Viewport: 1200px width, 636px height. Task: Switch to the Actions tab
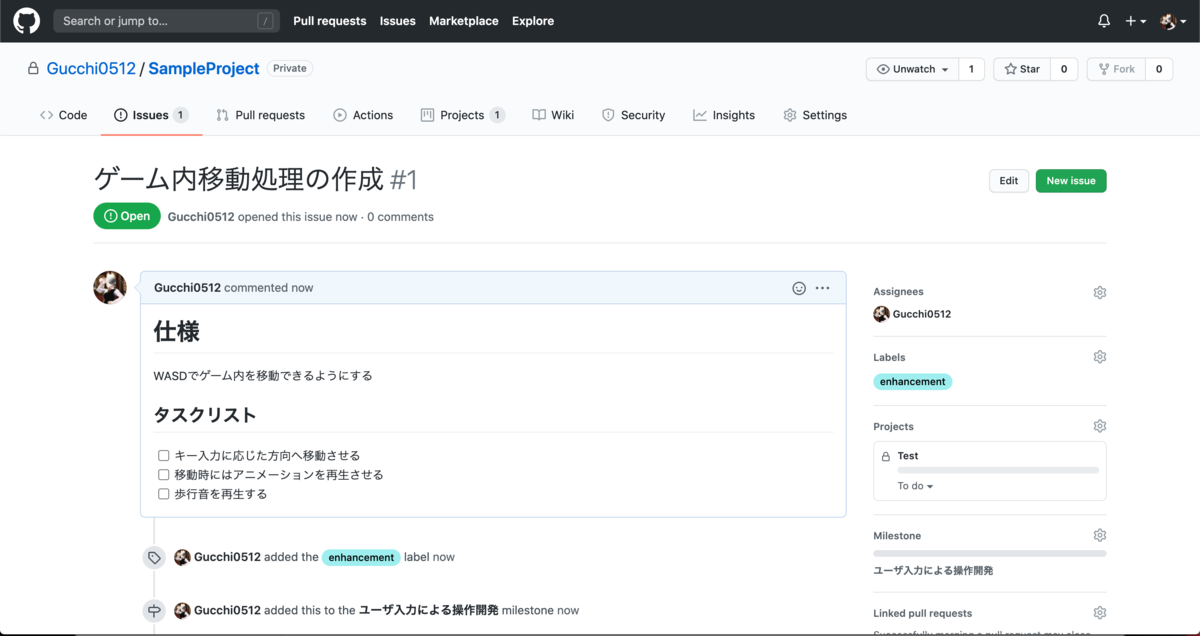click(x=364, y=114)
